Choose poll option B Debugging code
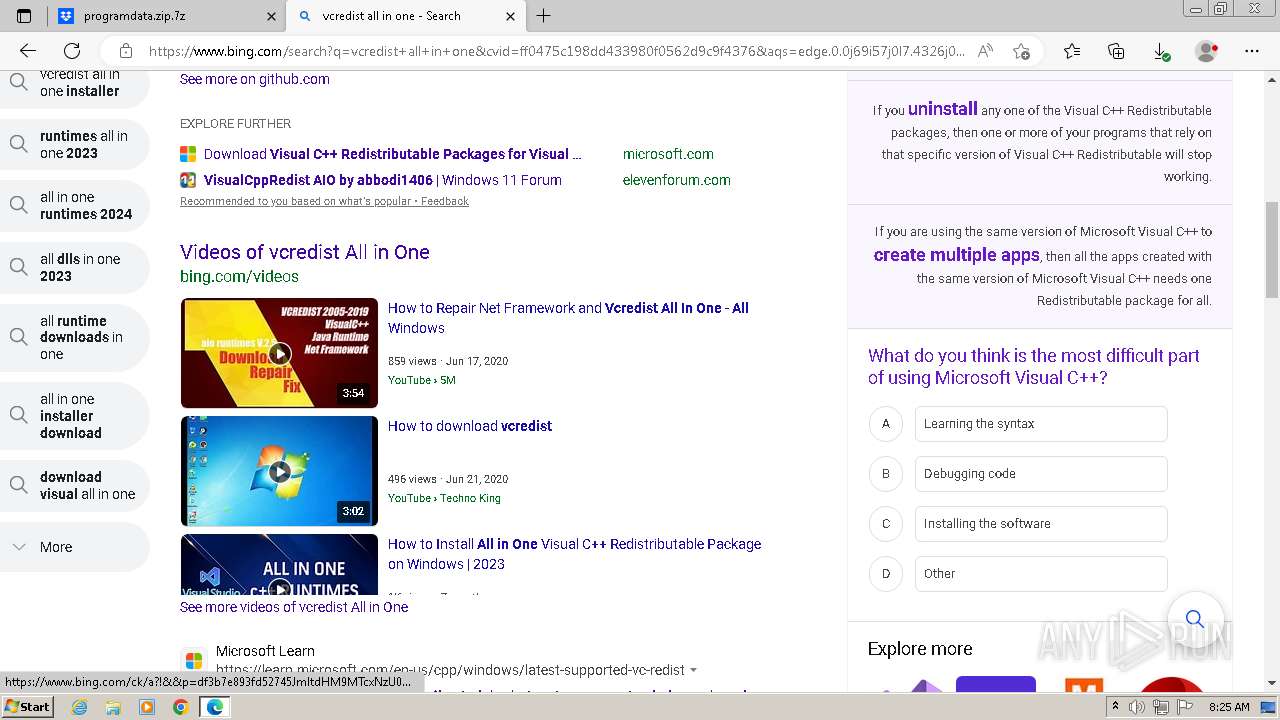The image size is (1280, 720). click(x=1041, y=474)
